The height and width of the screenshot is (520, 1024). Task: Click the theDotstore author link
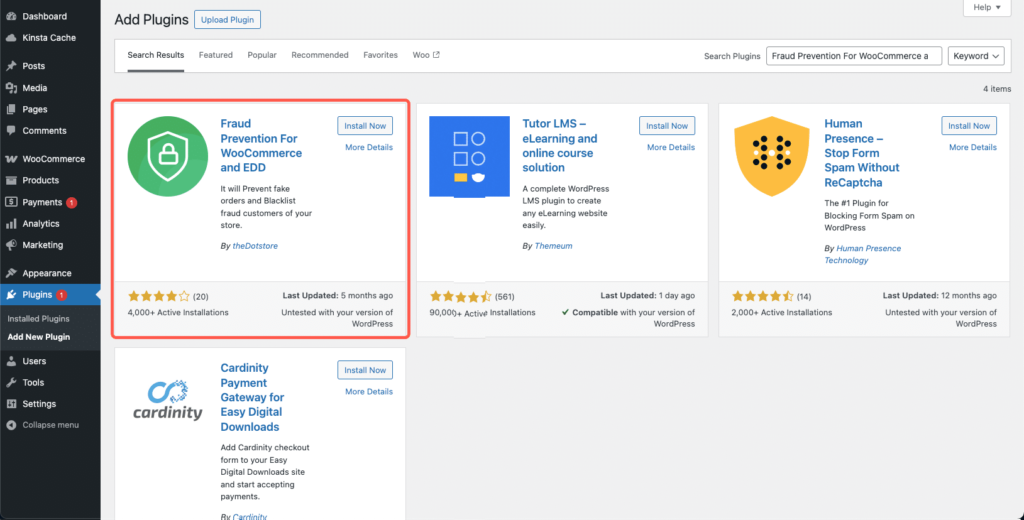(253, 245)
